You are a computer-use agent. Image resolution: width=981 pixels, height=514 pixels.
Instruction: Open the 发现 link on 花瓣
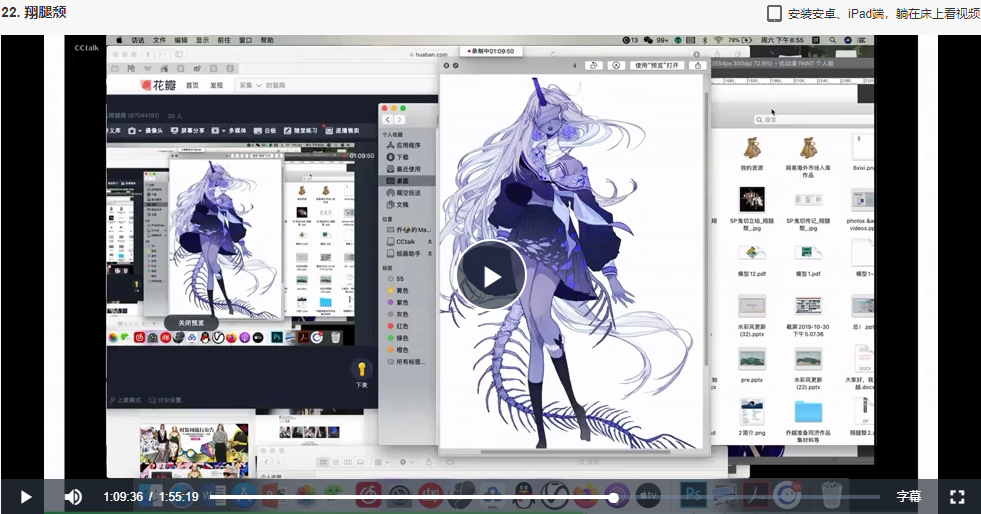tap(216, 86)
